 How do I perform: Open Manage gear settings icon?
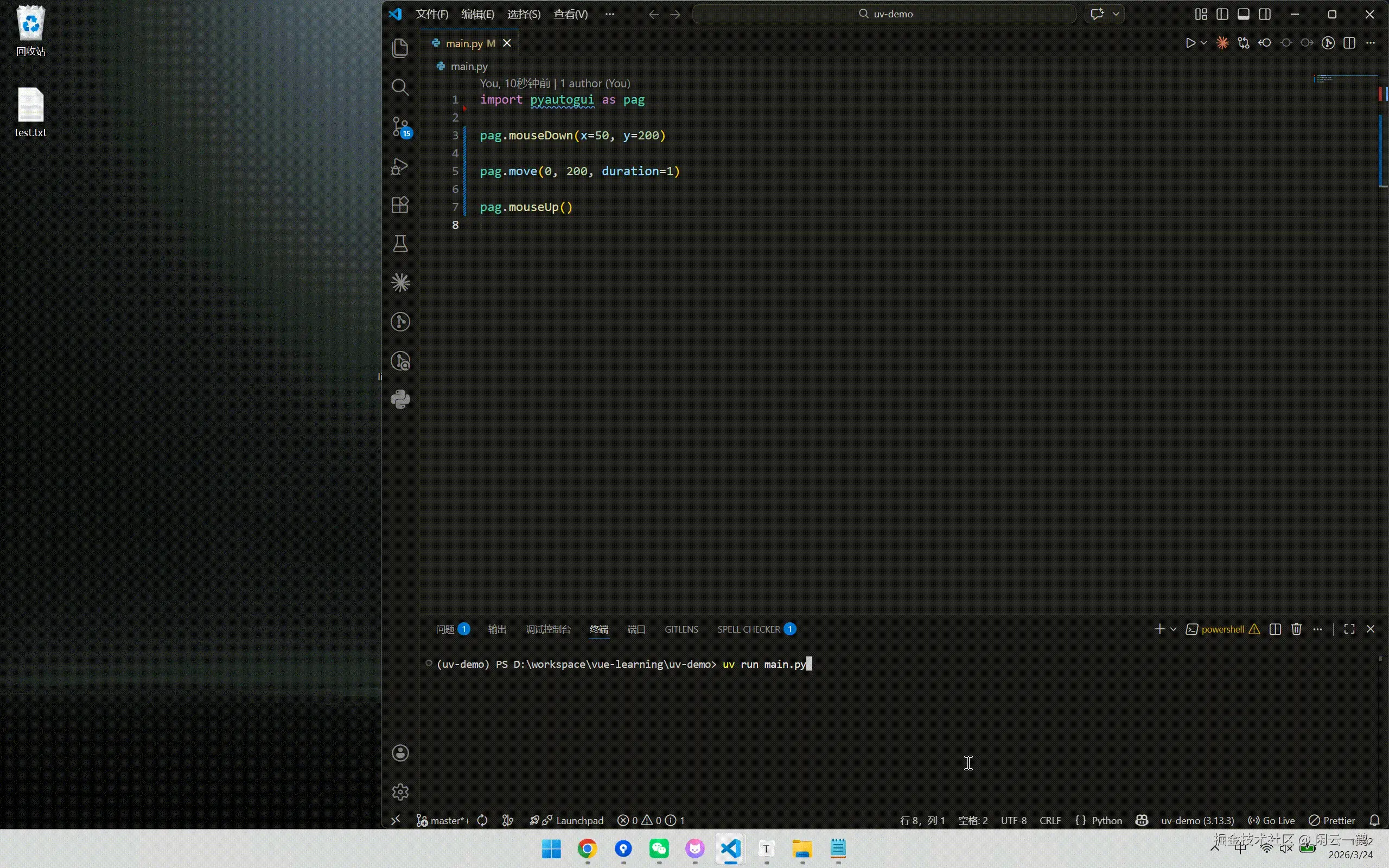[400, 792]
